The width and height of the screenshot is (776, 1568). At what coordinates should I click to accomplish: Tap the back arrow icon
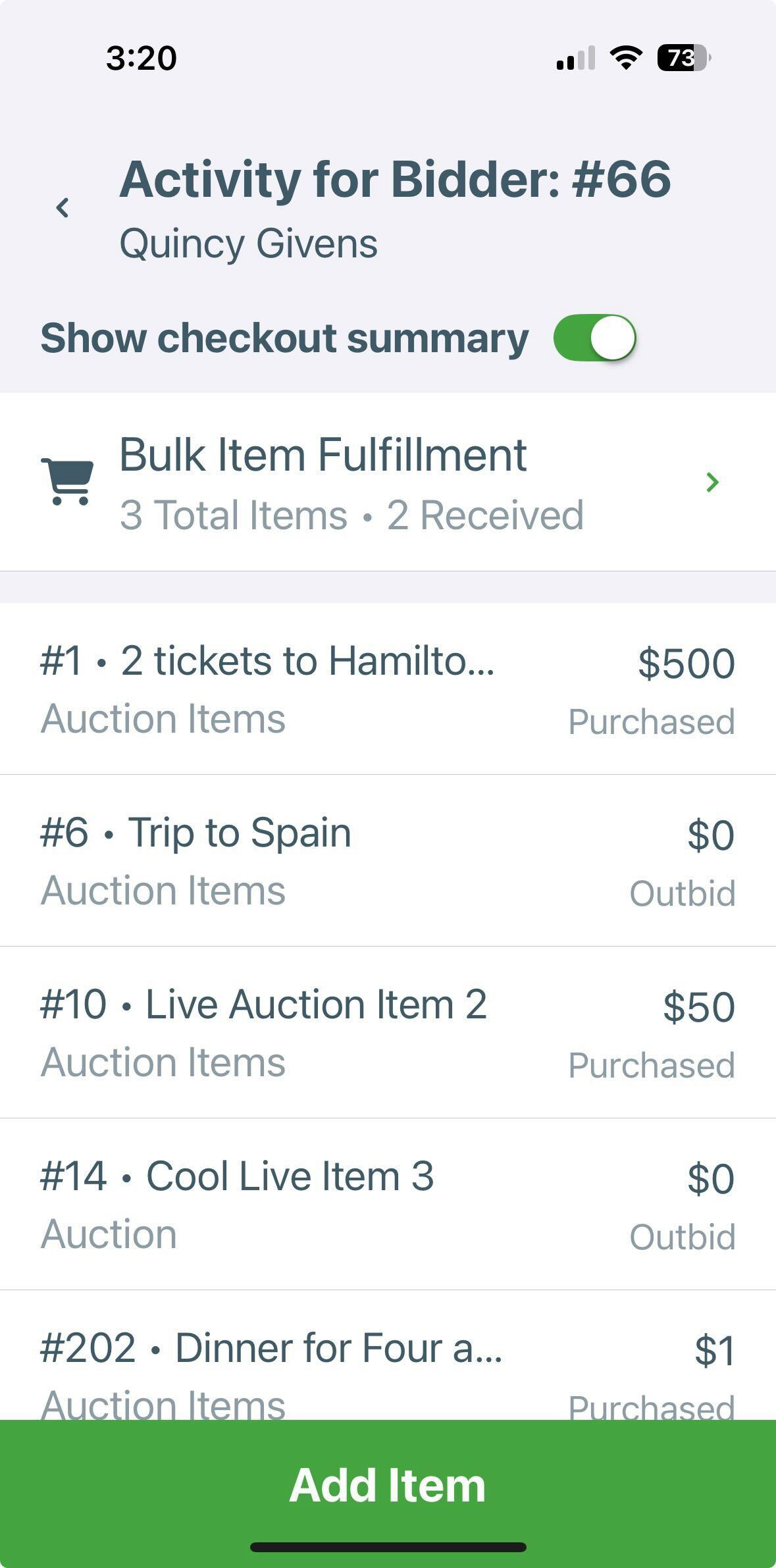click(63, 207)
